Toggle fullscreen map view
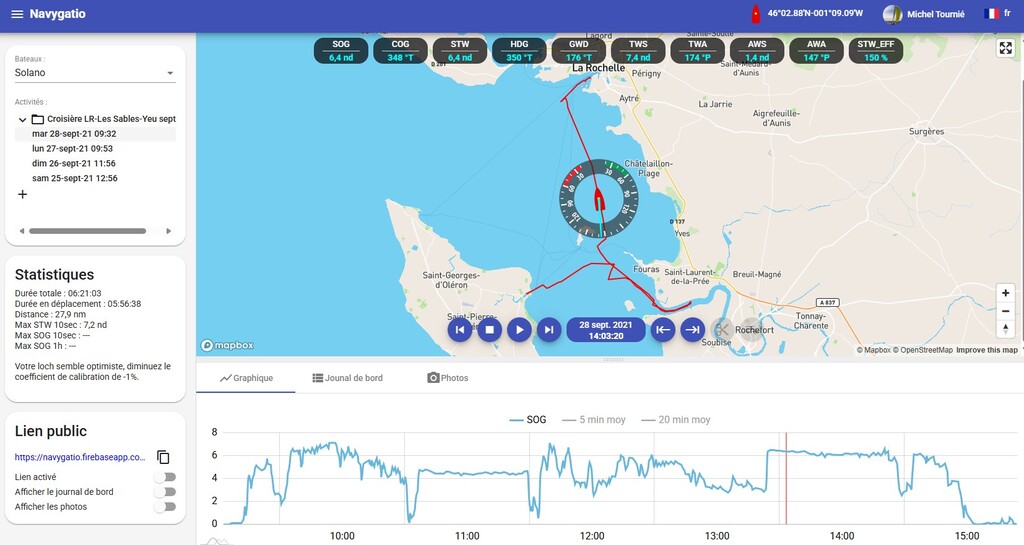 click(1005, 48)
